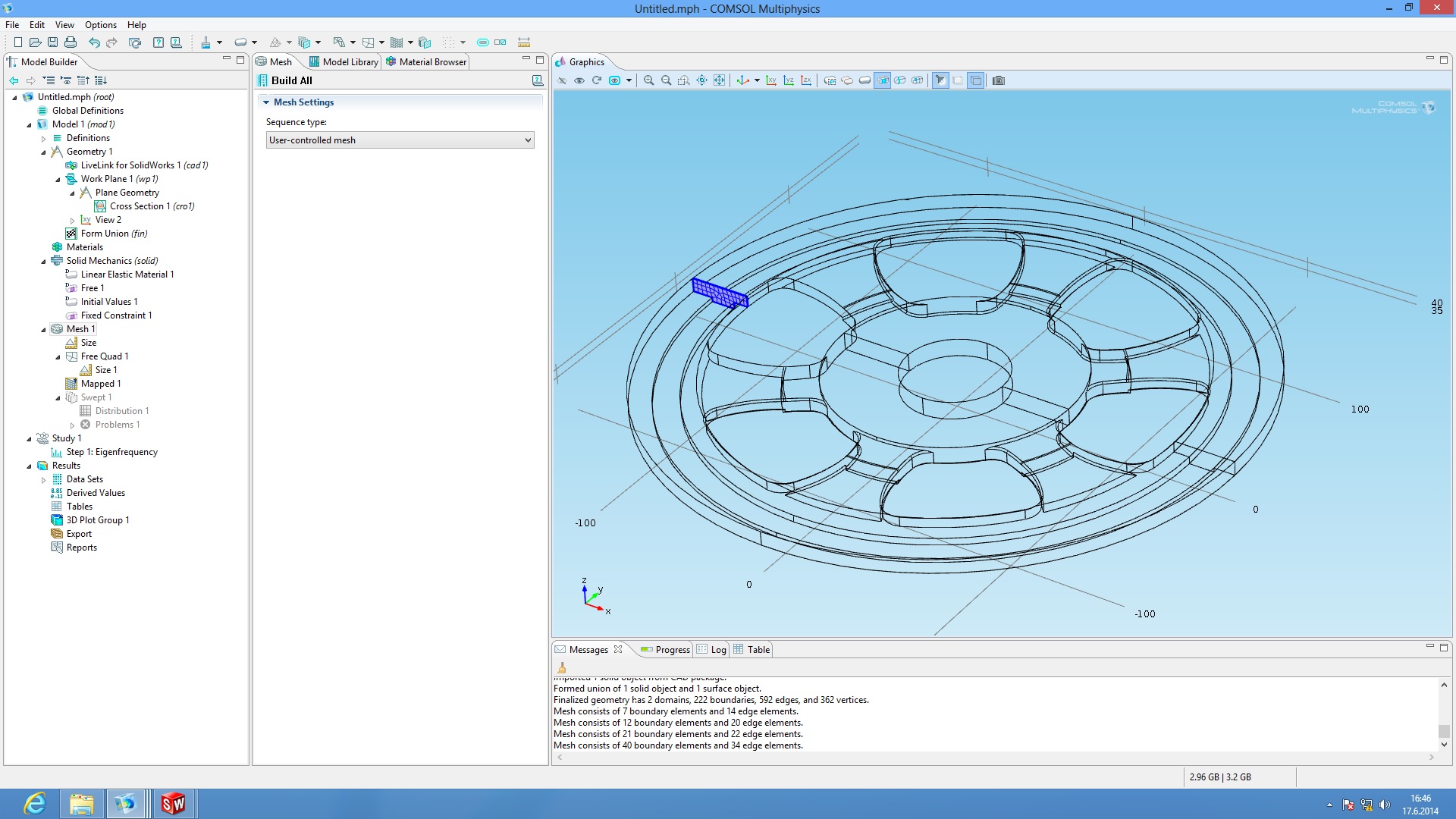Open SolidWorks from the Windows taskbar

tap(173, 804)
